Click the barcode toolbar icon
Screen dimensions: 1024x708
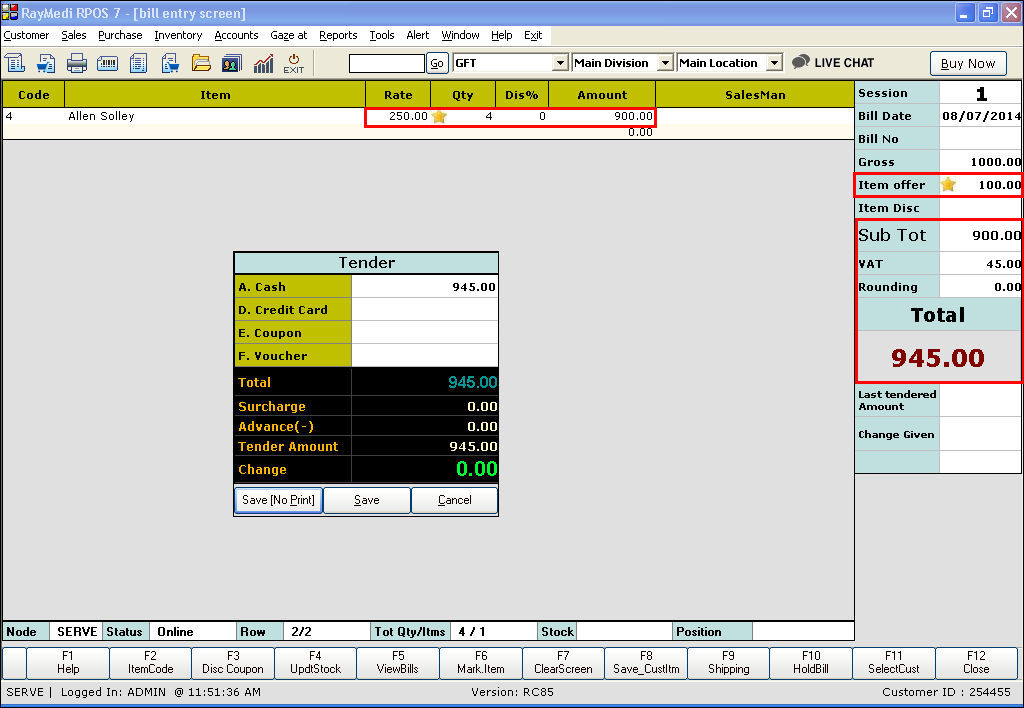pyautogui.click(x=107, y=63)
